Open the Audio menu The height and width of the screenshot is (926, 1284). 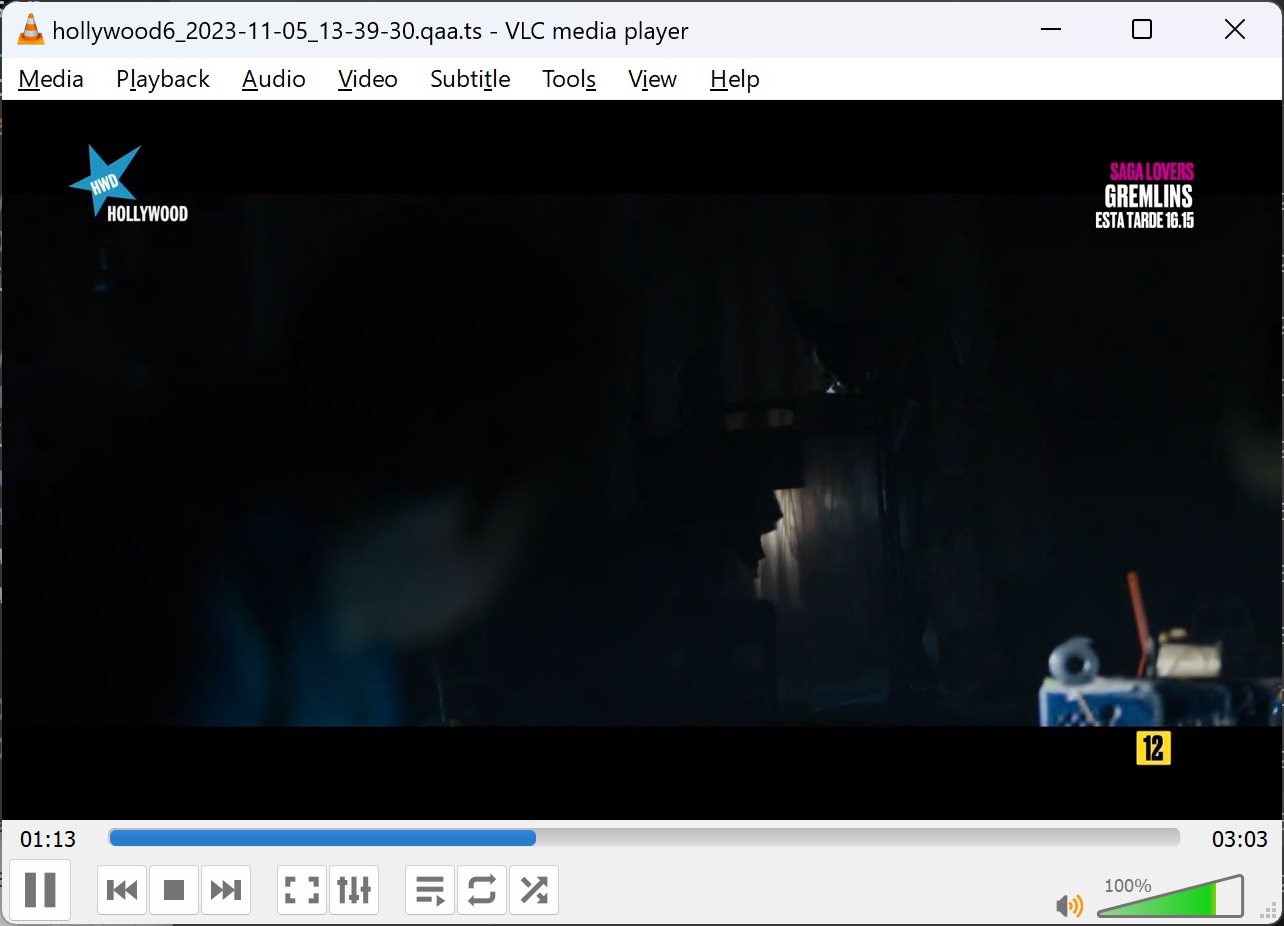tap(274, 79)
